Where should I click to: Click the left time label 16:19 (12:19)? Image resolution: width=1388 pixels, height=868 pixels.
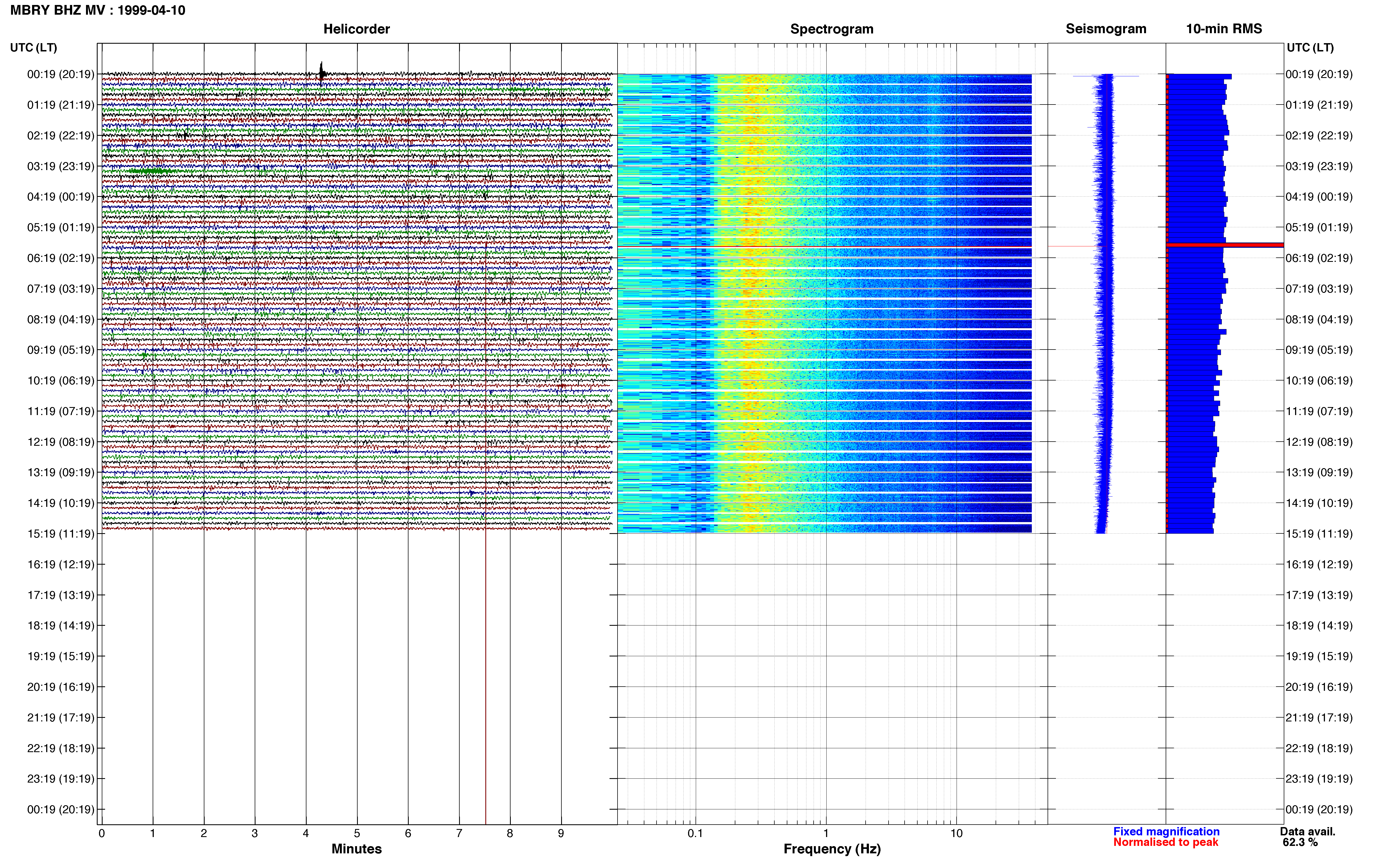click(x=61, y=564)
